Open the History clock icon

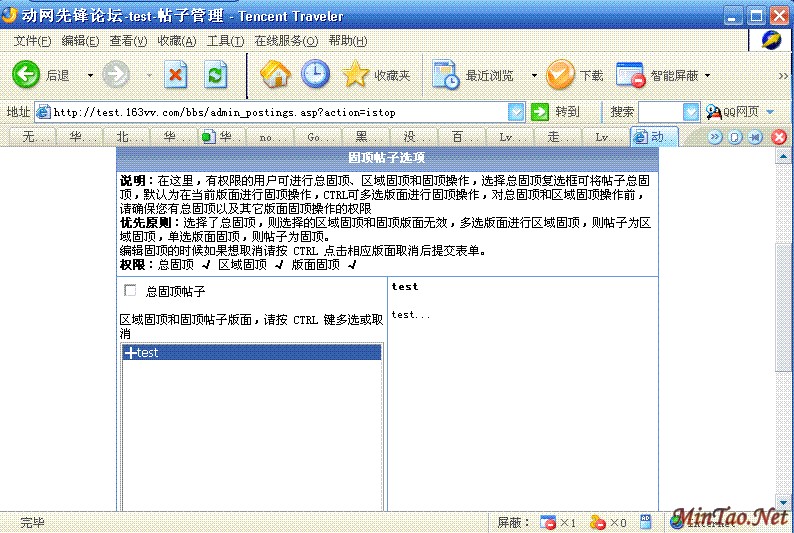[315, 75]
